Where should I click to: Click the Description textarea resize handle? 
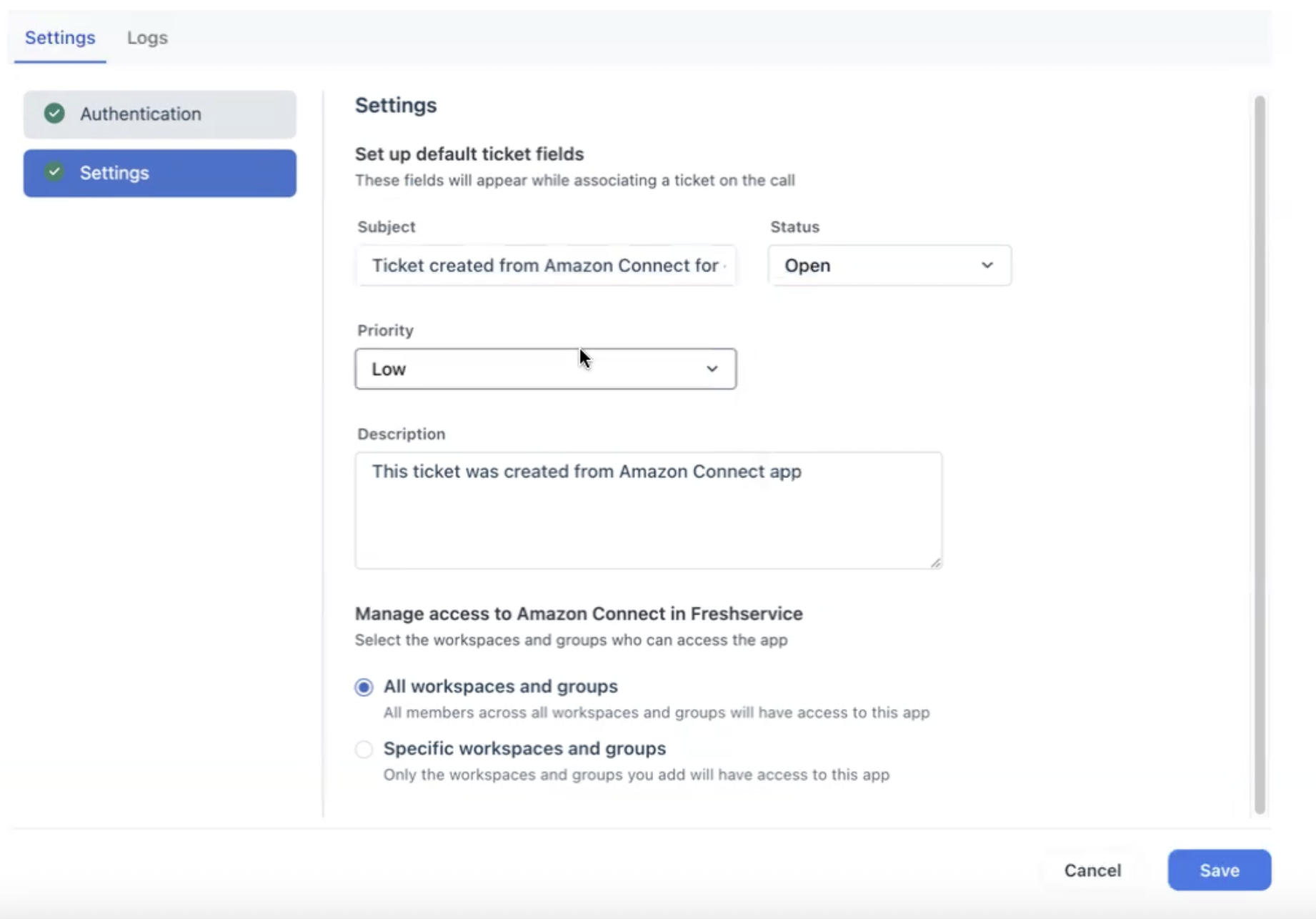935,562
